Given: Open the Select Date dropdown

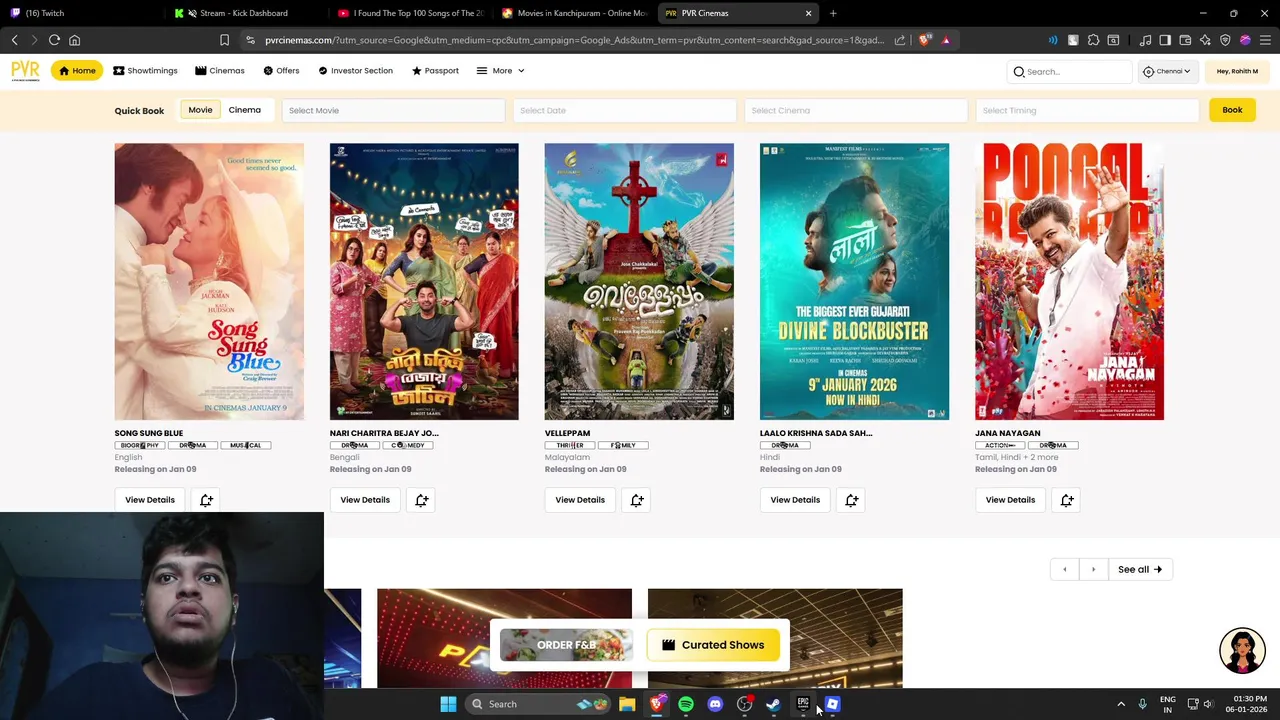Looking at the screenshot, I should tap(624, 110).
